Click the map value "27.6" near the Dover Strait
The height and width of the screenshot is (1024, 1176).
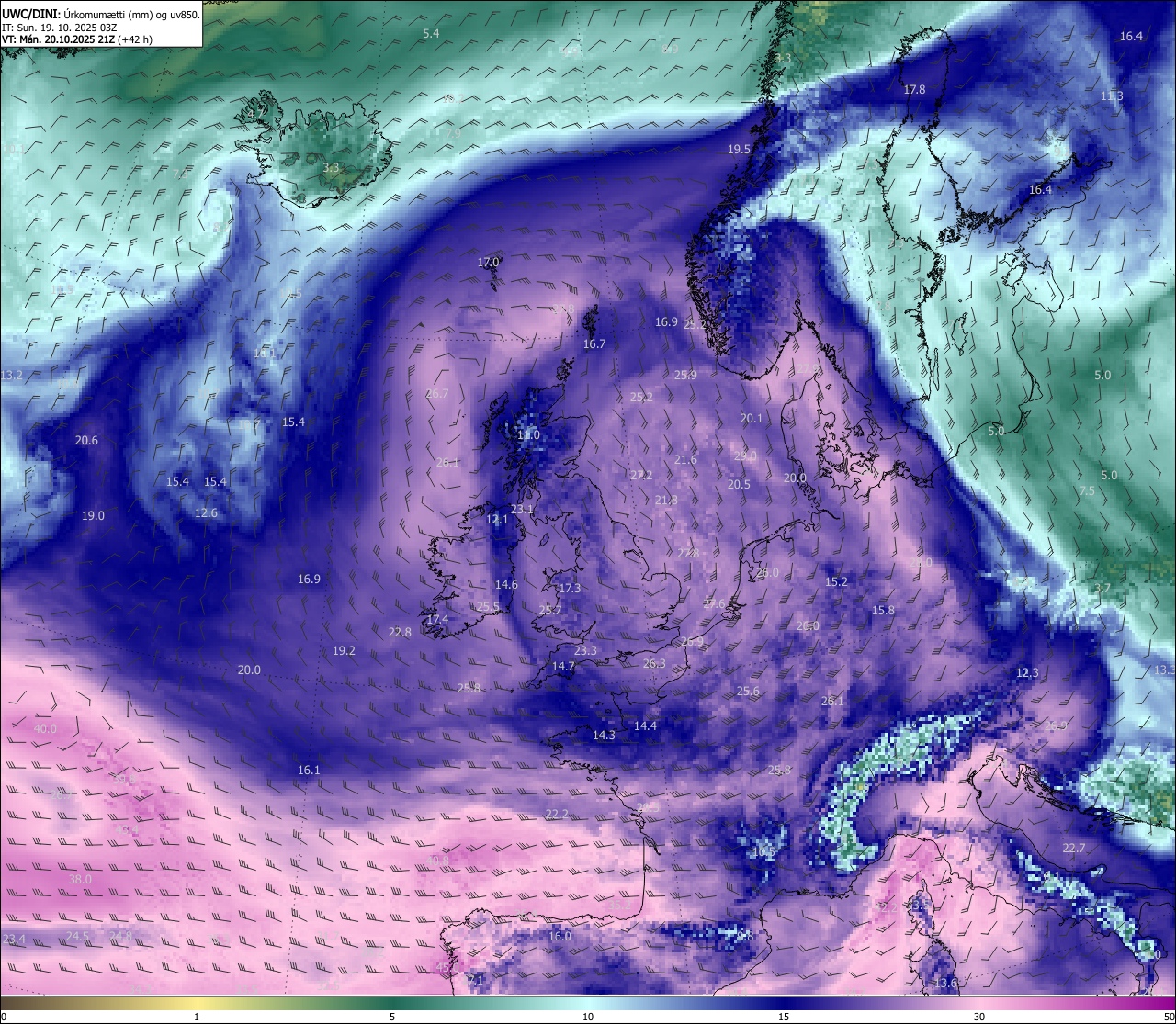714,604
